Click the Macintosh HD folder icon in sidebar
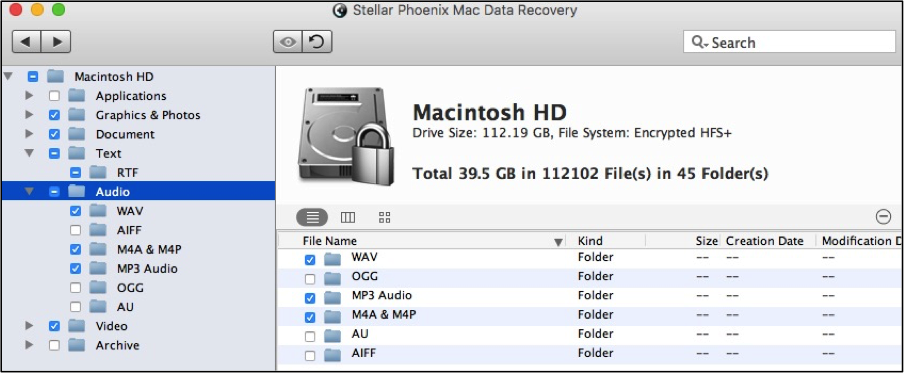Image resolution: width=904 pixels, height=373 pixels. [55, 76]
